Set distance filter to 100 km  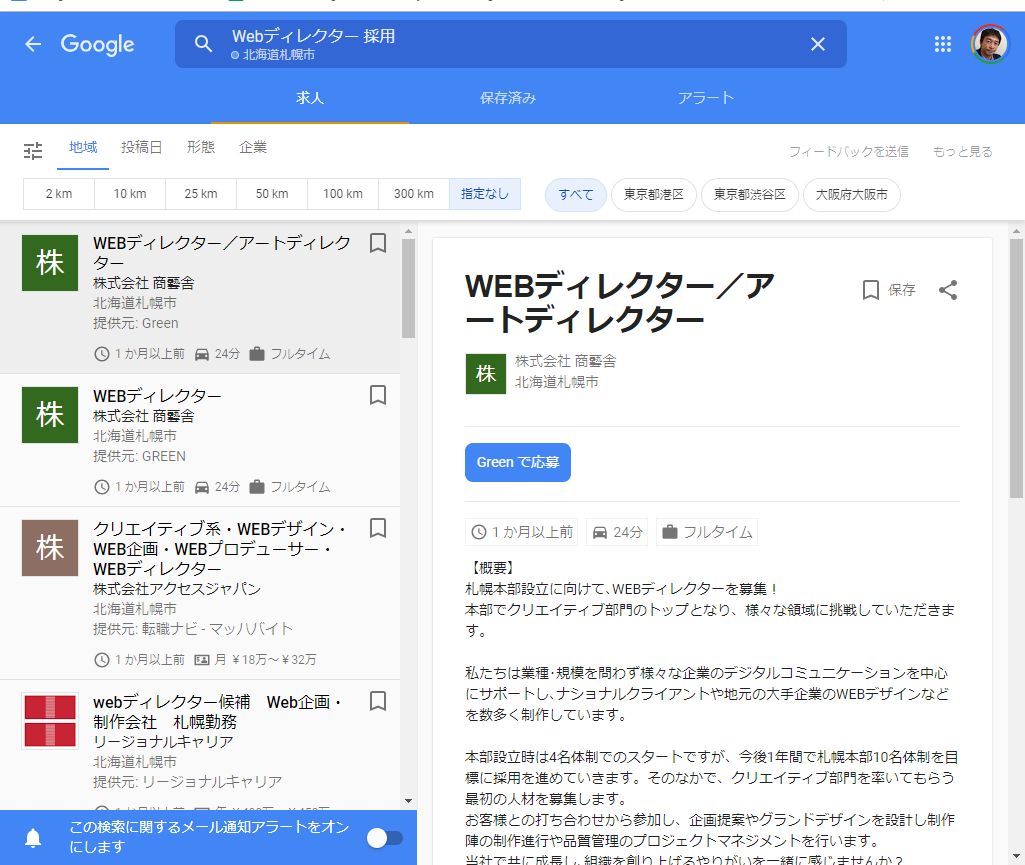click(x=343, y=194)
